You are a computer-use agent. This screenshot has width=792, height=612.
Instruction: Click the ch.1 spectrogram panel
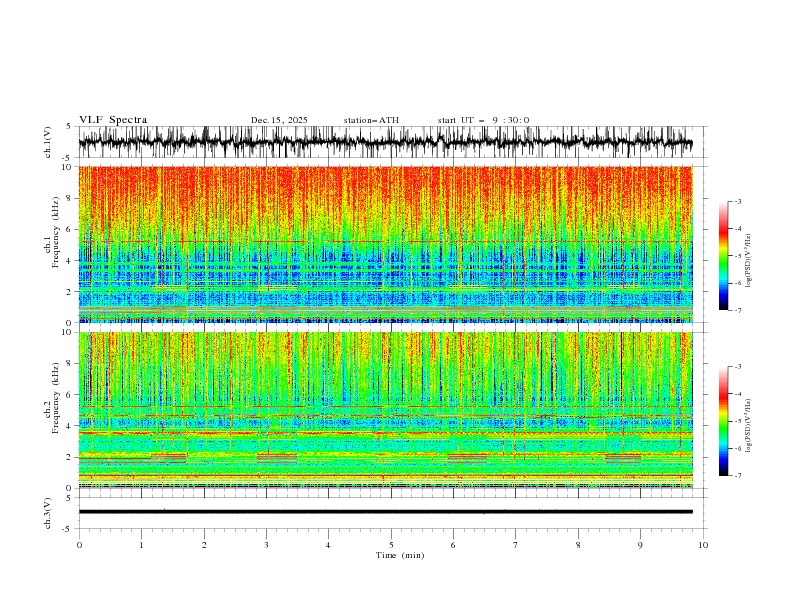[x=385, y=244]
